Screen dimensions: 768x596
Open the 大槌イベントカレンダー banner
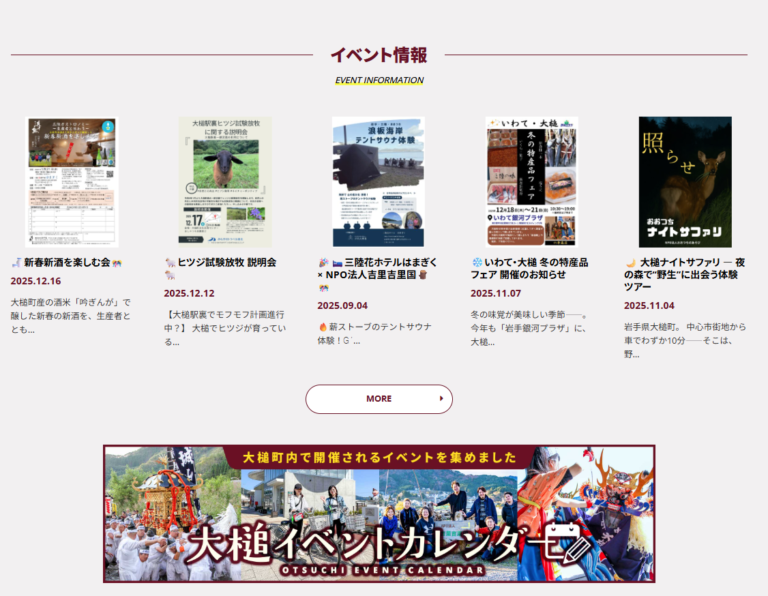379,513
